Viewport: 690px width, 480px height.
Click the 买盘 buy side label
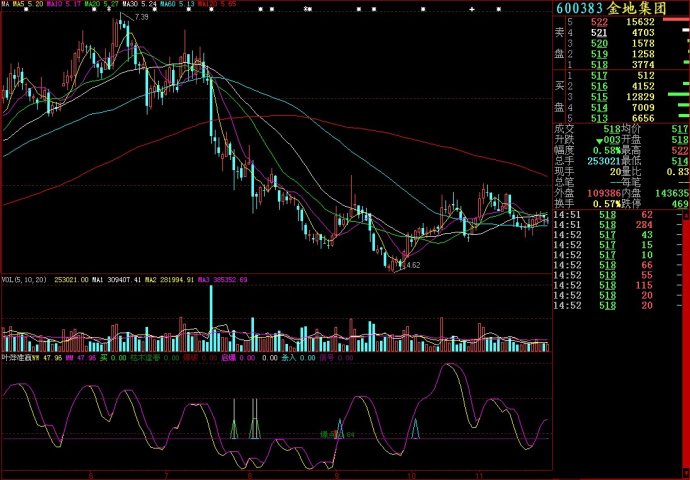(559, 97)
